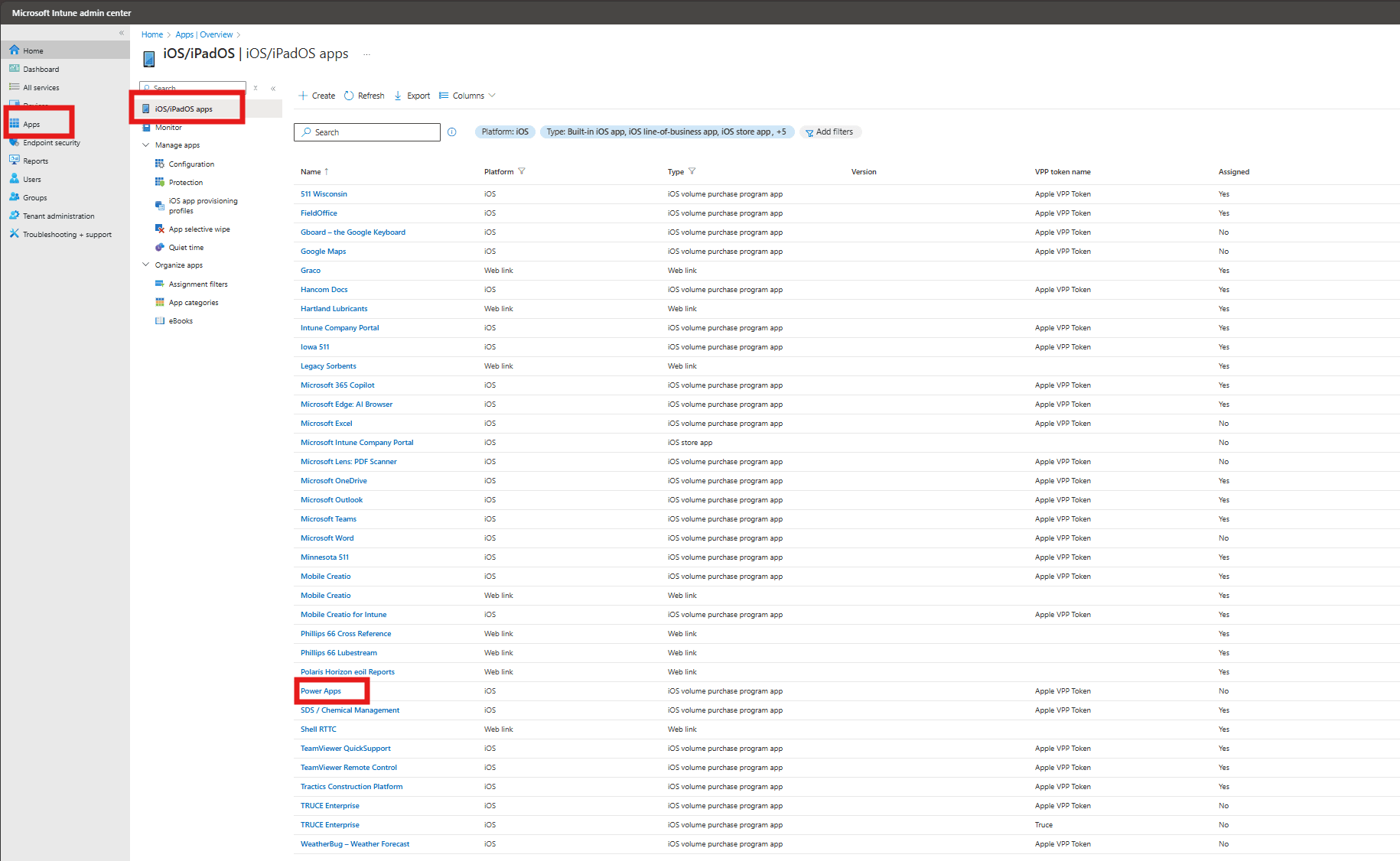Navigate to Home via the breadcrumb
This screenshot has height=861, width=1400.
pos(151,34)
